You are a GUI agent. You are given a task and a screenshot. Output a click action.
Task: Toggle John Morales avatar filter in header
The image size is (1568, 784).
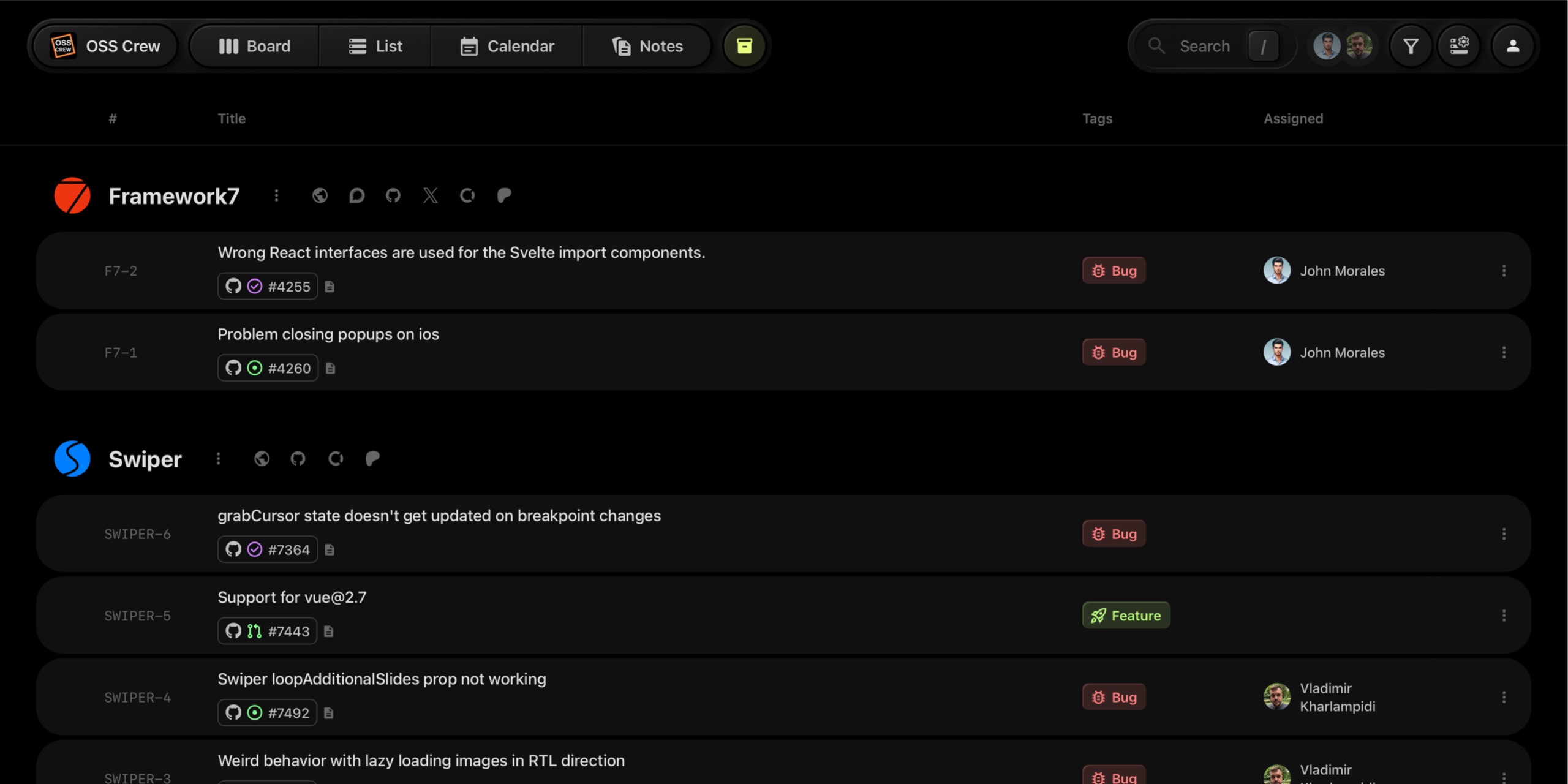click(x=1327, y=46)
